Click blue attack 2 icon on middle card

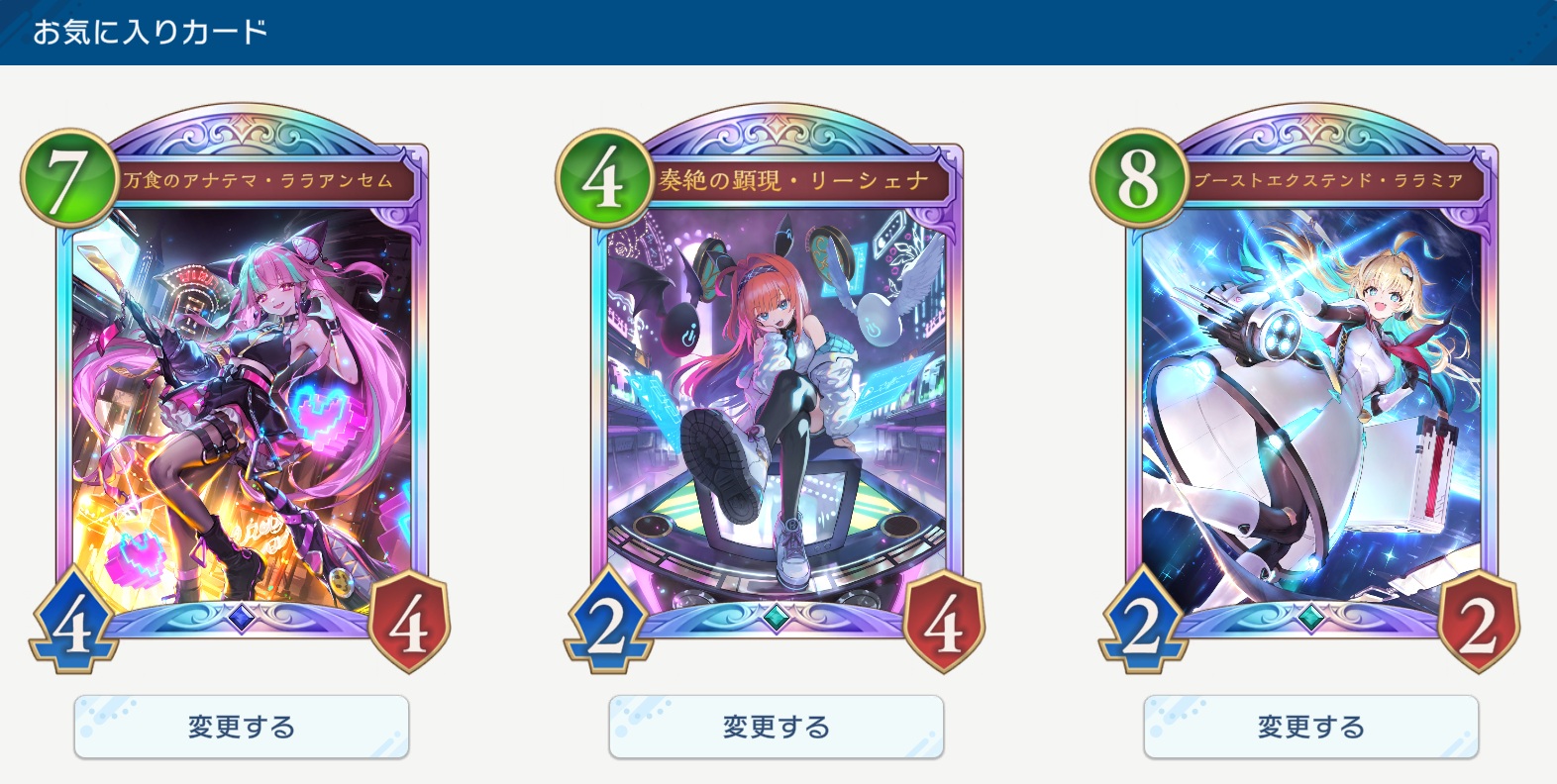(x=608, y=622)
